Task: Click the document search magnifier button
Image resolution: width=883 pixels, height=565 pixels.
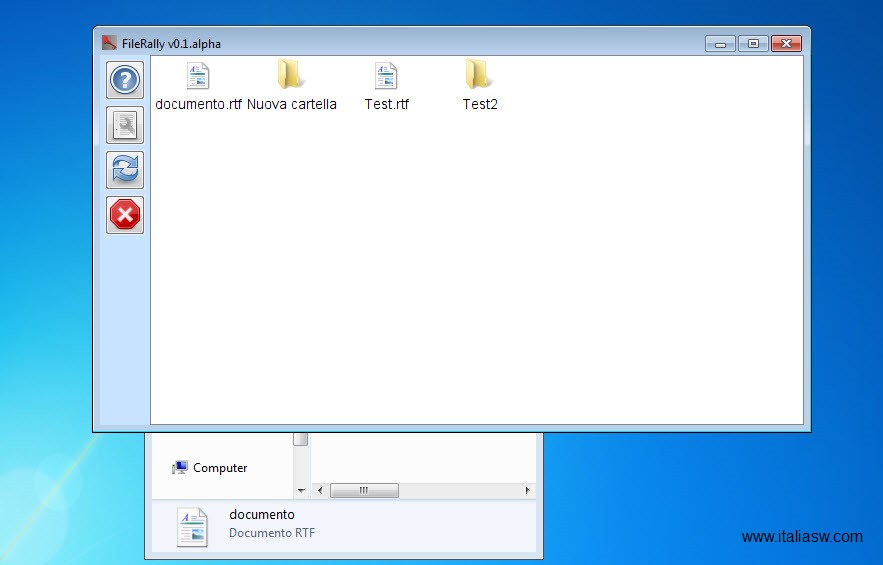Action: point(125,125)
